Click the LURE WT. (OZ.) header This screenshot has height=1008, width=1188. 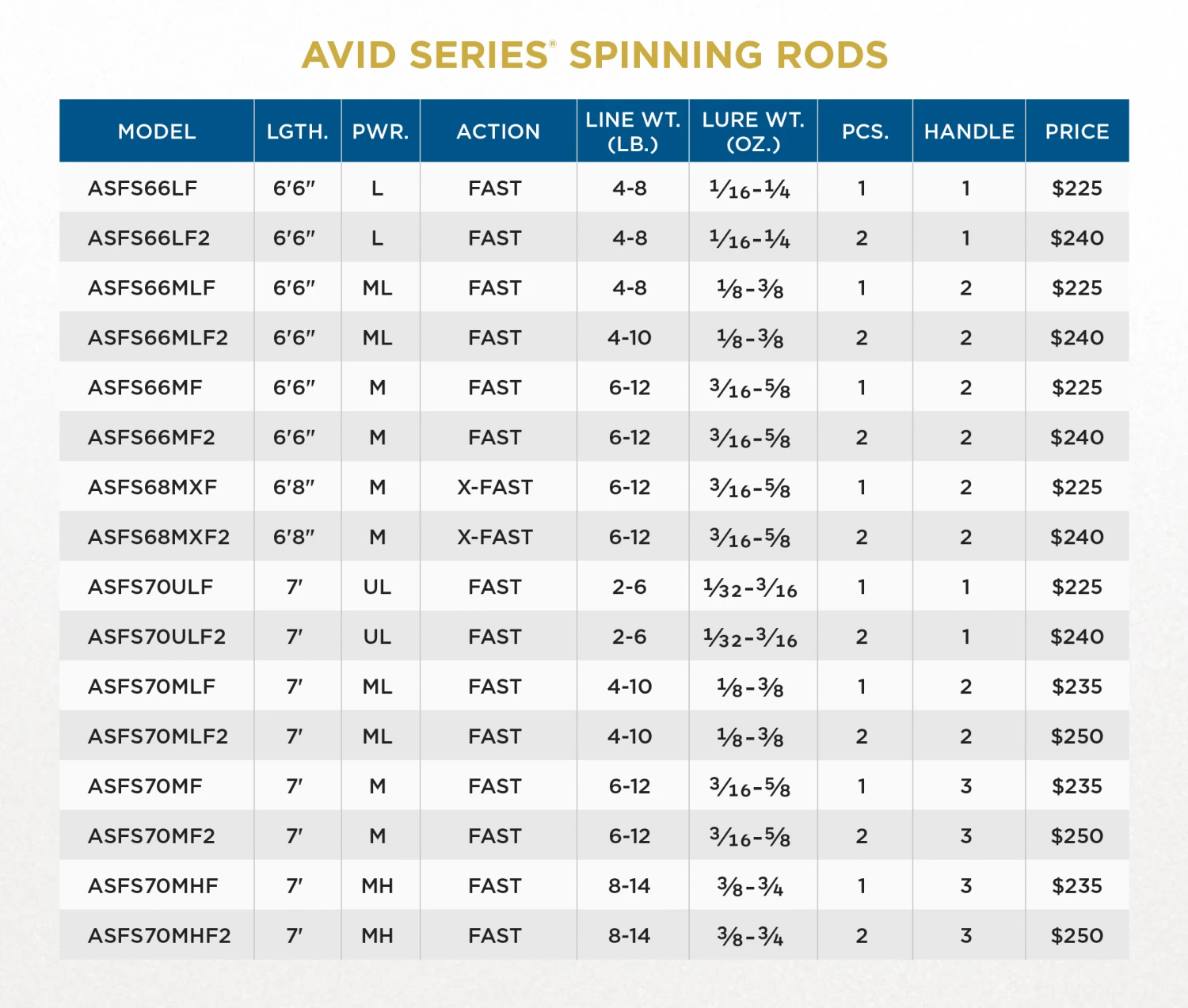pos(752,131)
